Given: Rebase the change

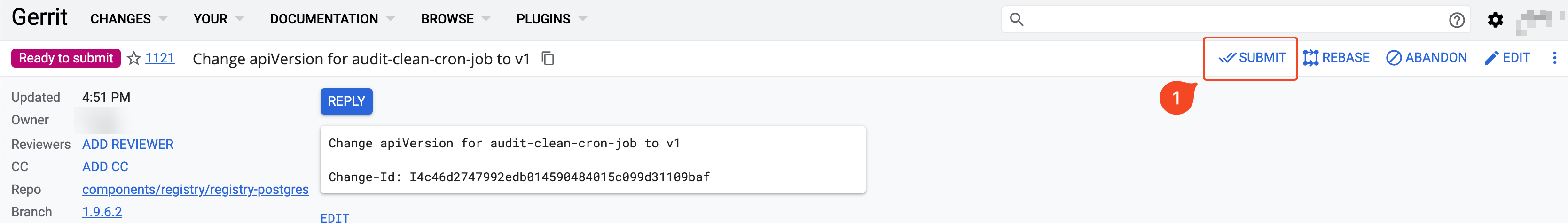Looking at the screenshot, I should pos(1335,58).
